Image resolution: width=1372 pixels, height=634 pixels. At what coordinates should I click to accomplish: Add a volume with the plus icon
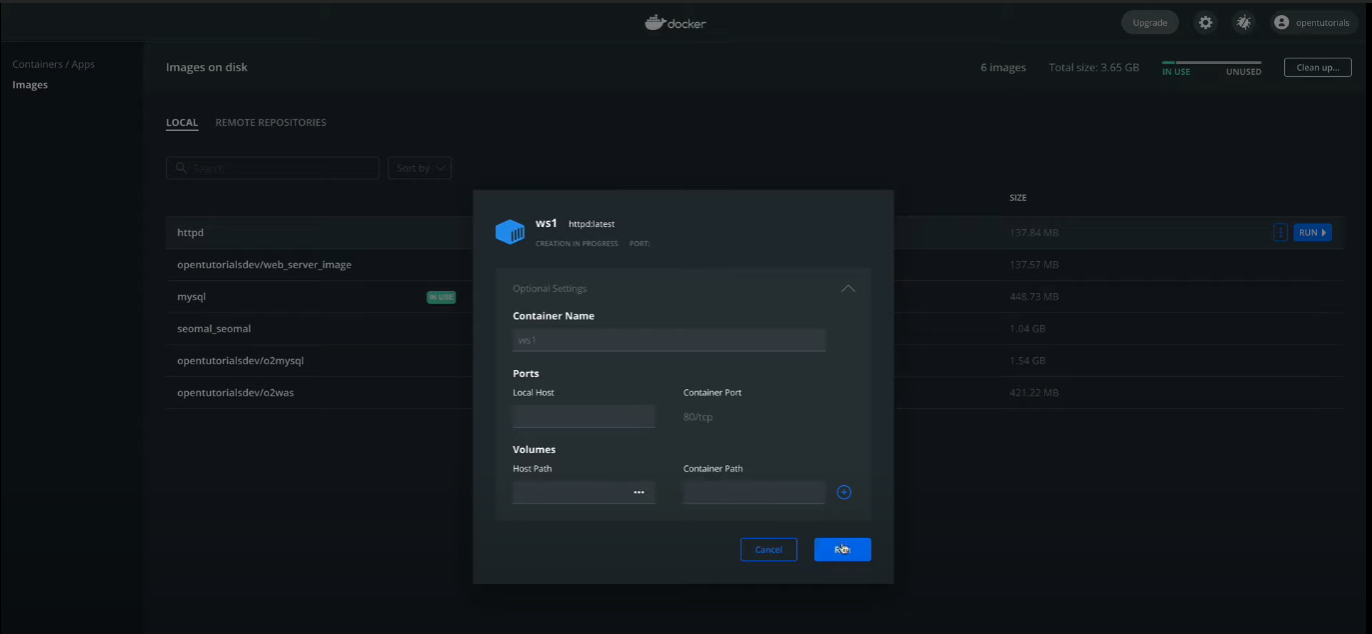tap(844, 492)
